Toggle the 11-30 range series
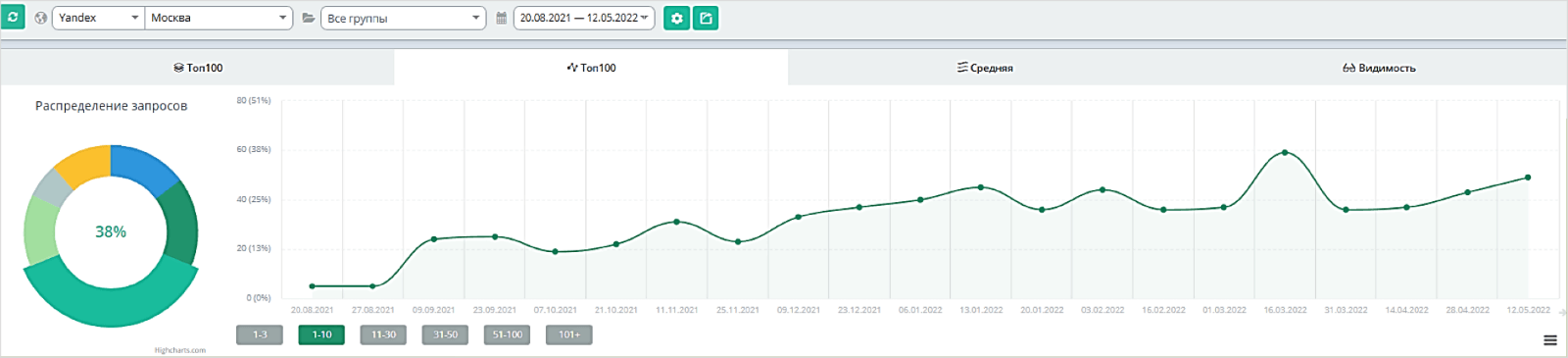Viewport: 1568px width, 358px height. coord(383,334)
